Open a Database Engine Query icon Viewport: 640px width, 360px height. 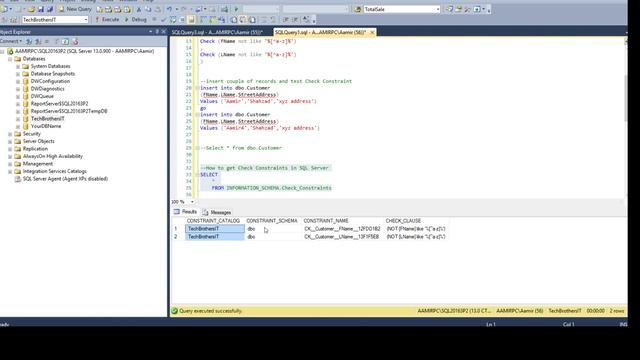click(99, 9)
